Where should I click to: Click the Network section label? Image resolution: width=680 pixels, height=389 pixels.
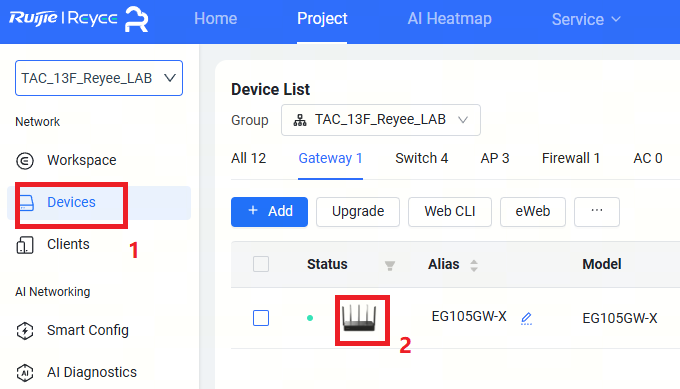click(37, 122)
